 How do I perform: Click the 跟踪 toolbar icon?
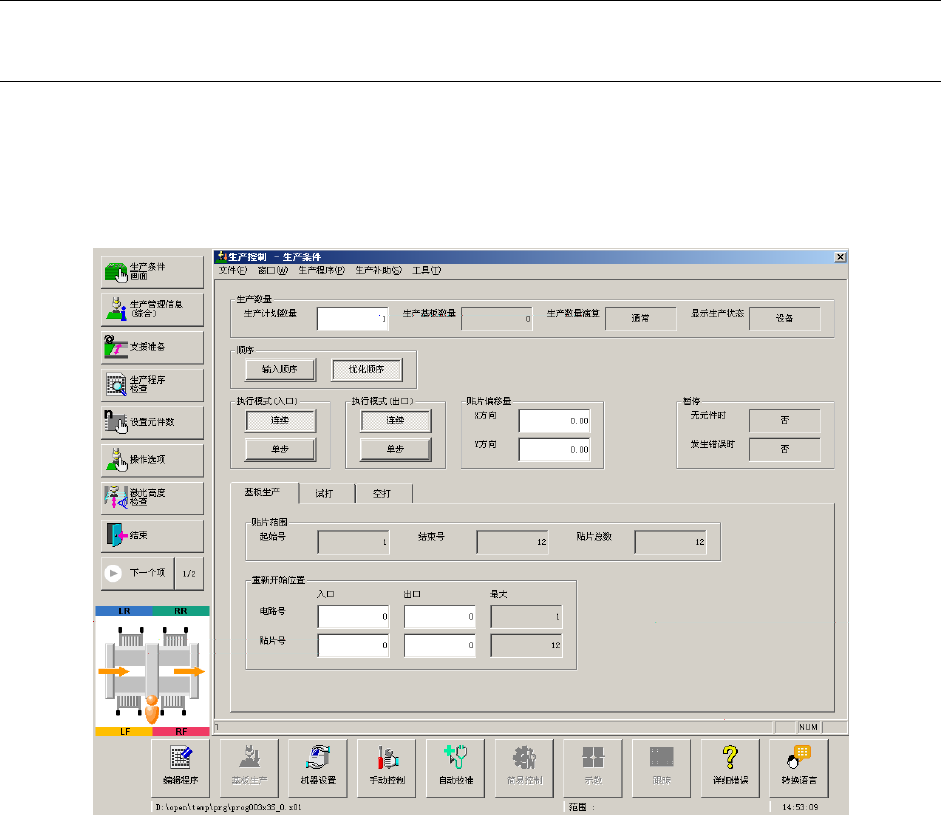[x=661, y=768]
